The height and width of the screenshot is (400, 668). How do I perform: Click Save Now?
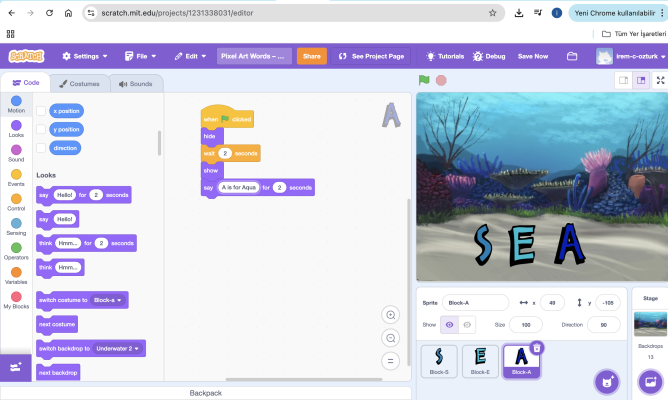coord(533,56)
